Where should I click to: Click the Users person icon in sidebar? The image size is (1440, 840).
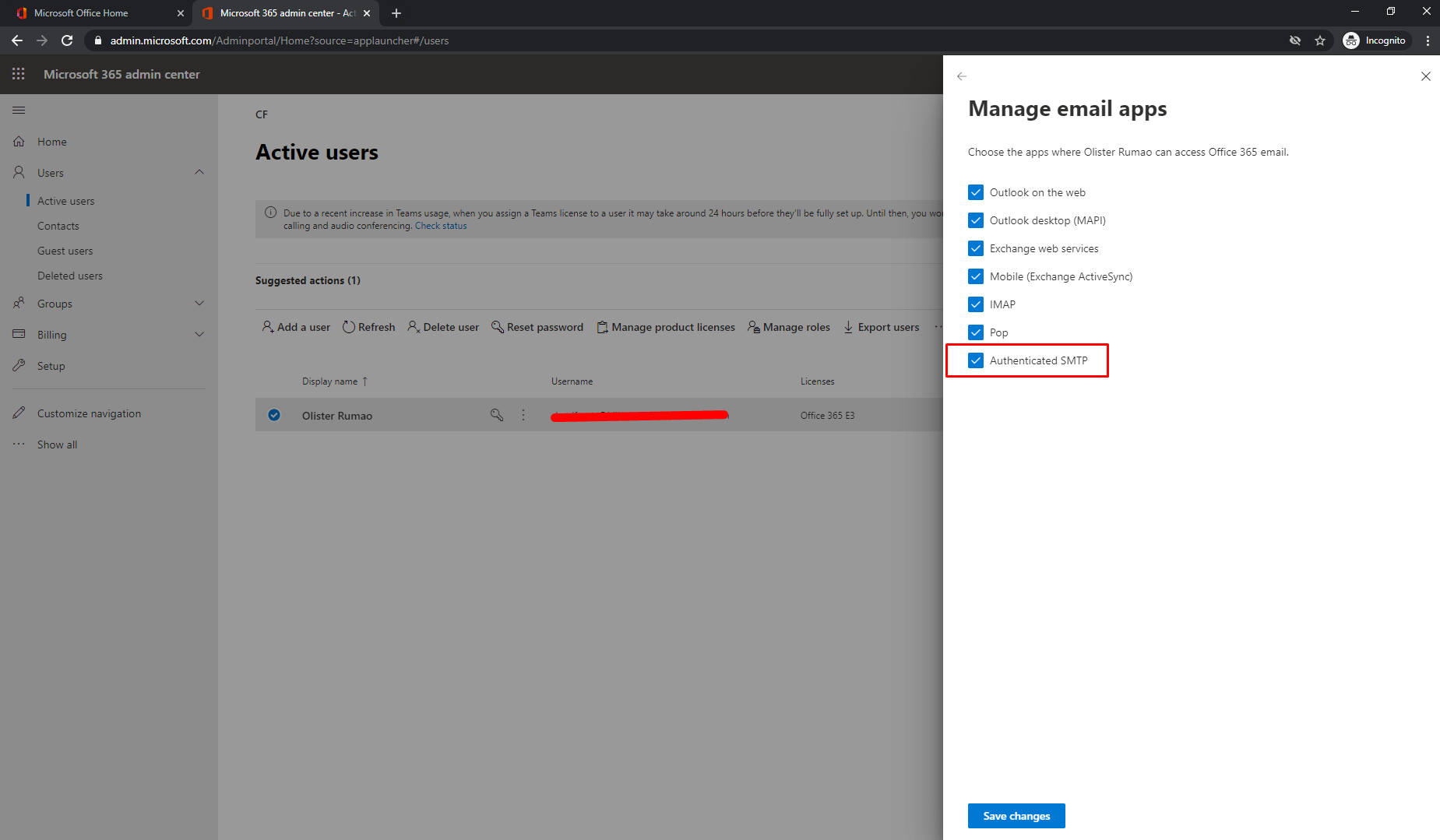[x=19, y=172]
